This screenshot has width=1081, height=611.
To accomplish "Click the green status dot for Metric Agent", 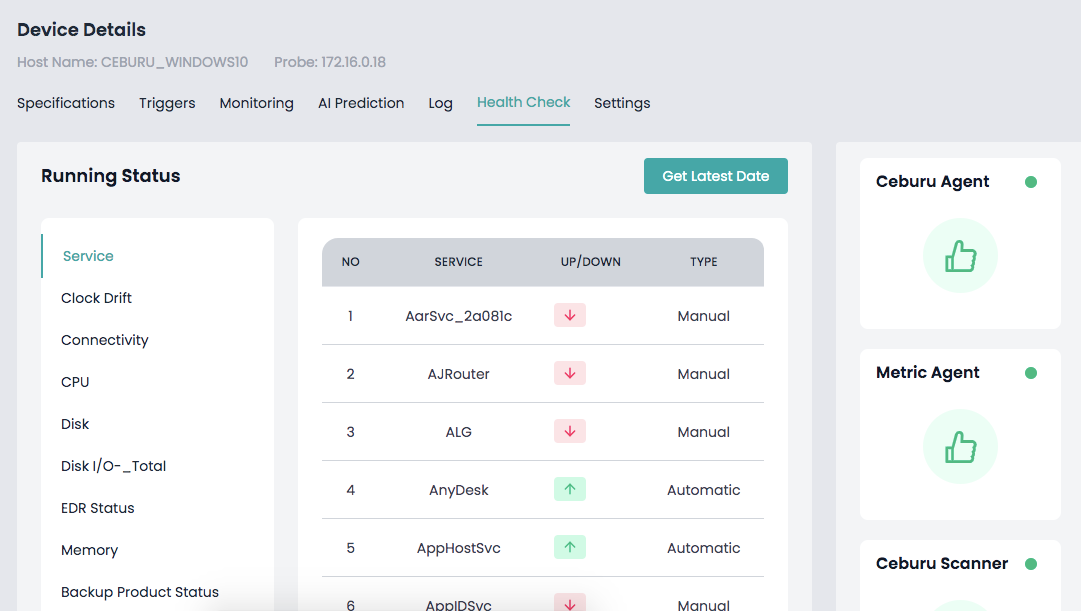I will [x=1031, y=373].
